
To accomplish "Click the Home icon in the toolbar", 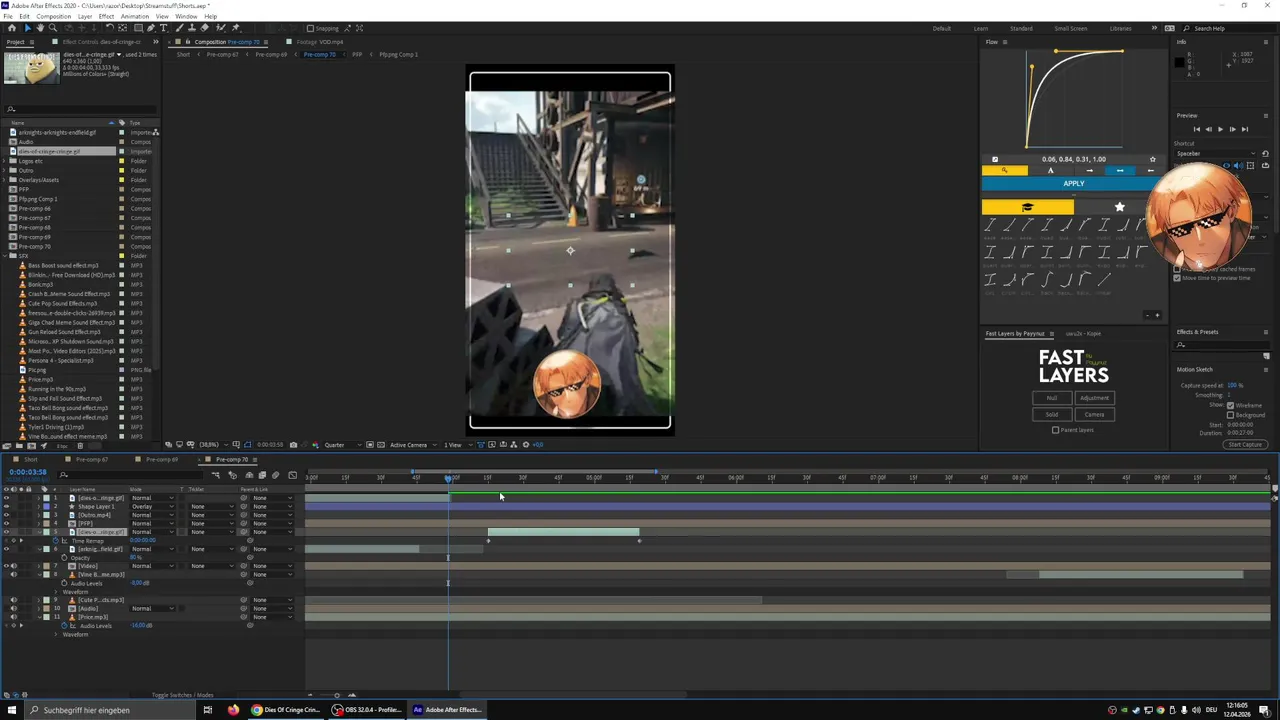I will pos(12,28).
